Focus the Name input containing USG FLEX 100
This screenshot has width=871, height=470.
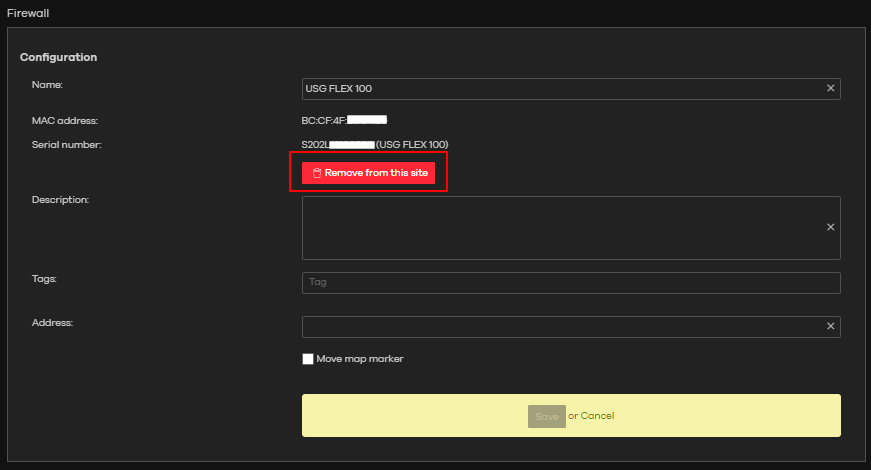point(560,89)
